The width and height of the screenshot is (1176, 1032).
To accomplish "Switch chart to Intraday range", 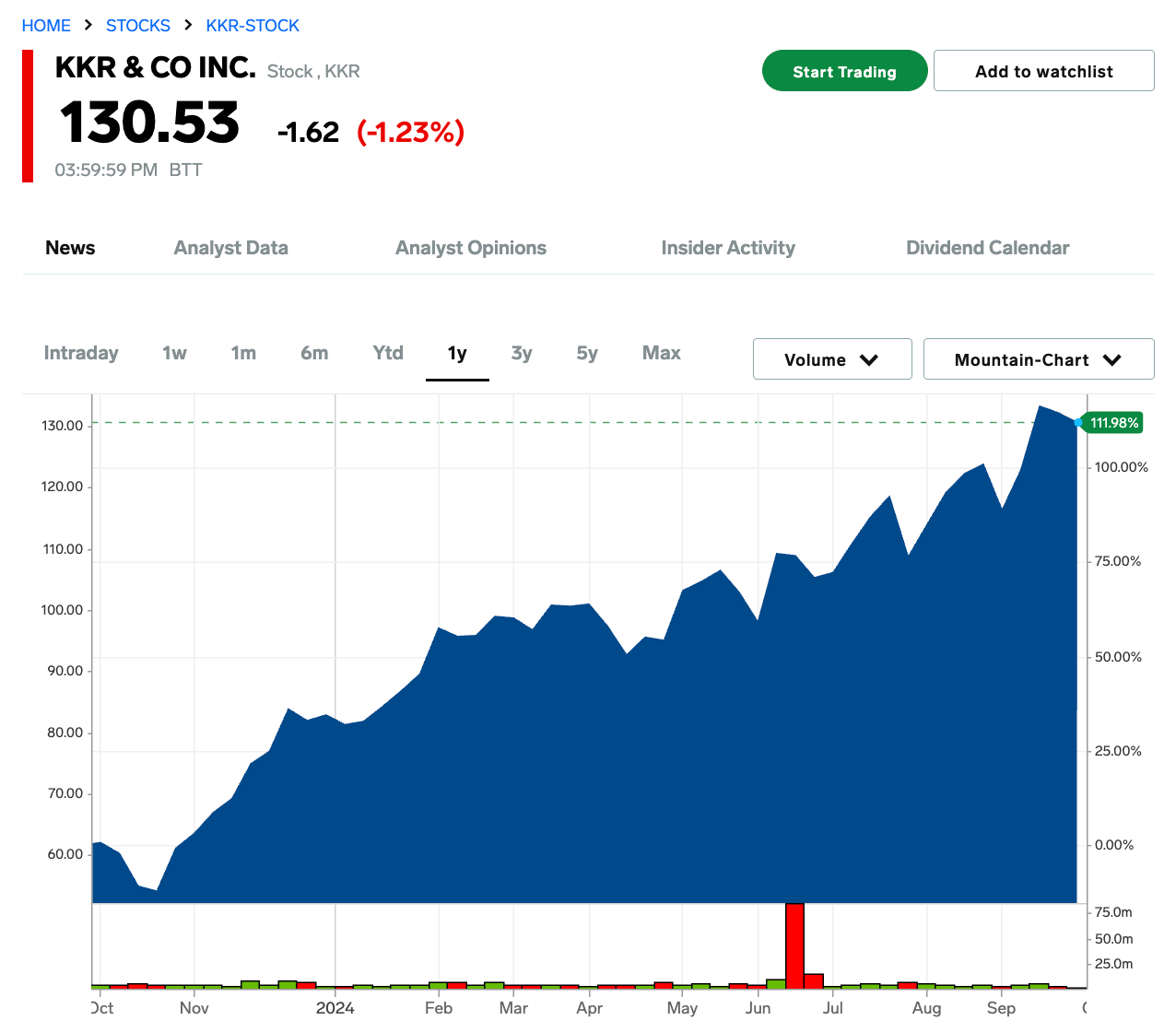I will [81, 353].
